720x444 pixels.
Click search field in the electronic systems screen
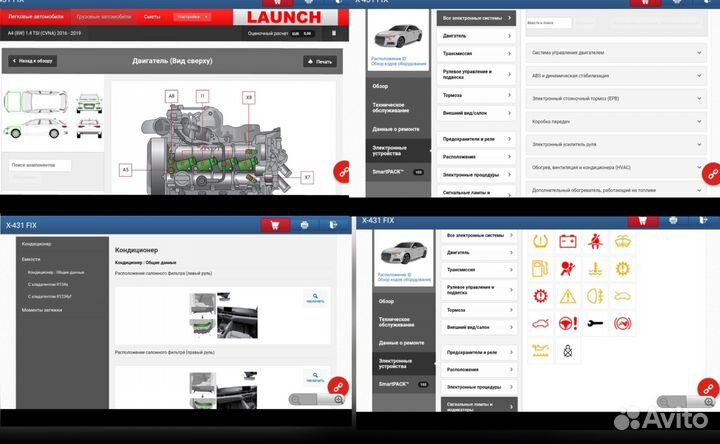coord(548,22)
